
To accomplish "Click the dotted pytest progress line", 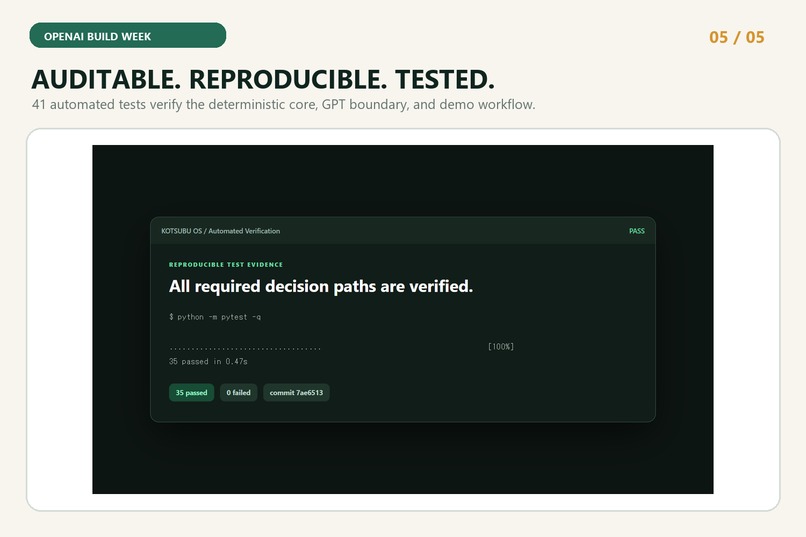I will (245, 349).
